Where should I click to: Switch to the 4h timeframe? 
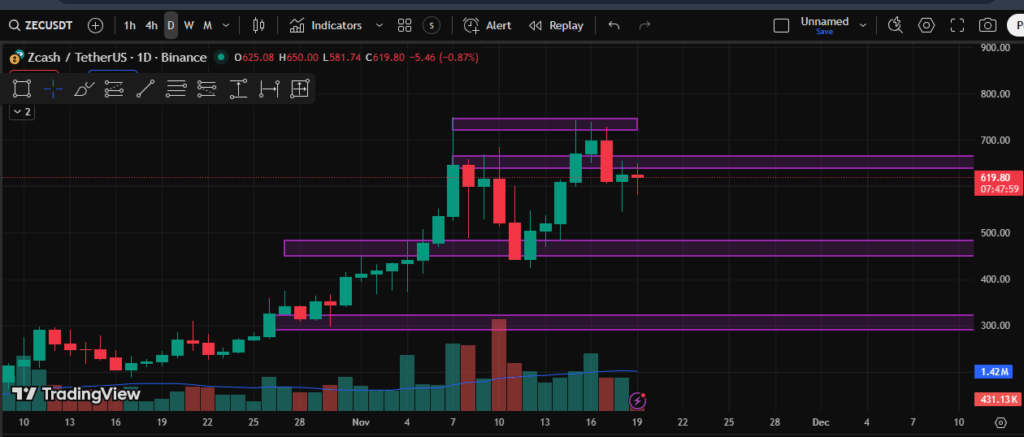(x=151, y=25)
